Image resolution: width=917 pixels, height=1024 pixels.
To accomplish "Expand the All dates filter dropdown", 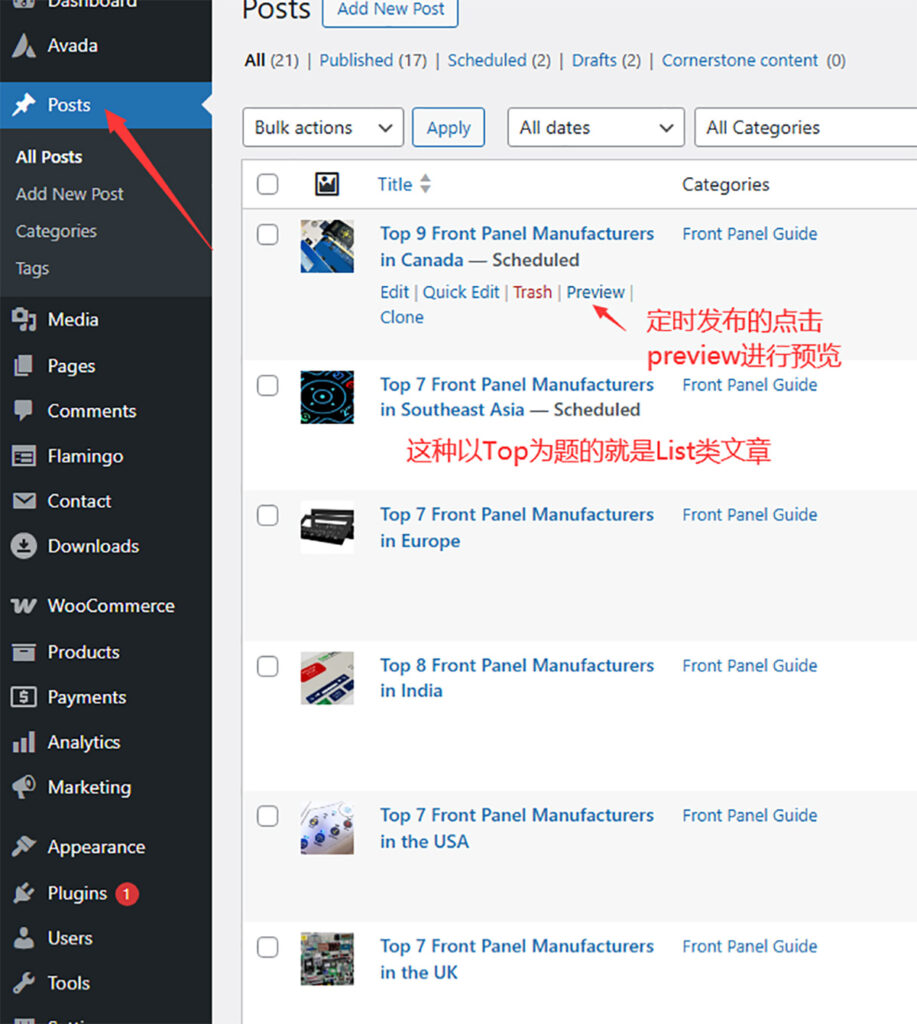I will [x=595, y=128].
